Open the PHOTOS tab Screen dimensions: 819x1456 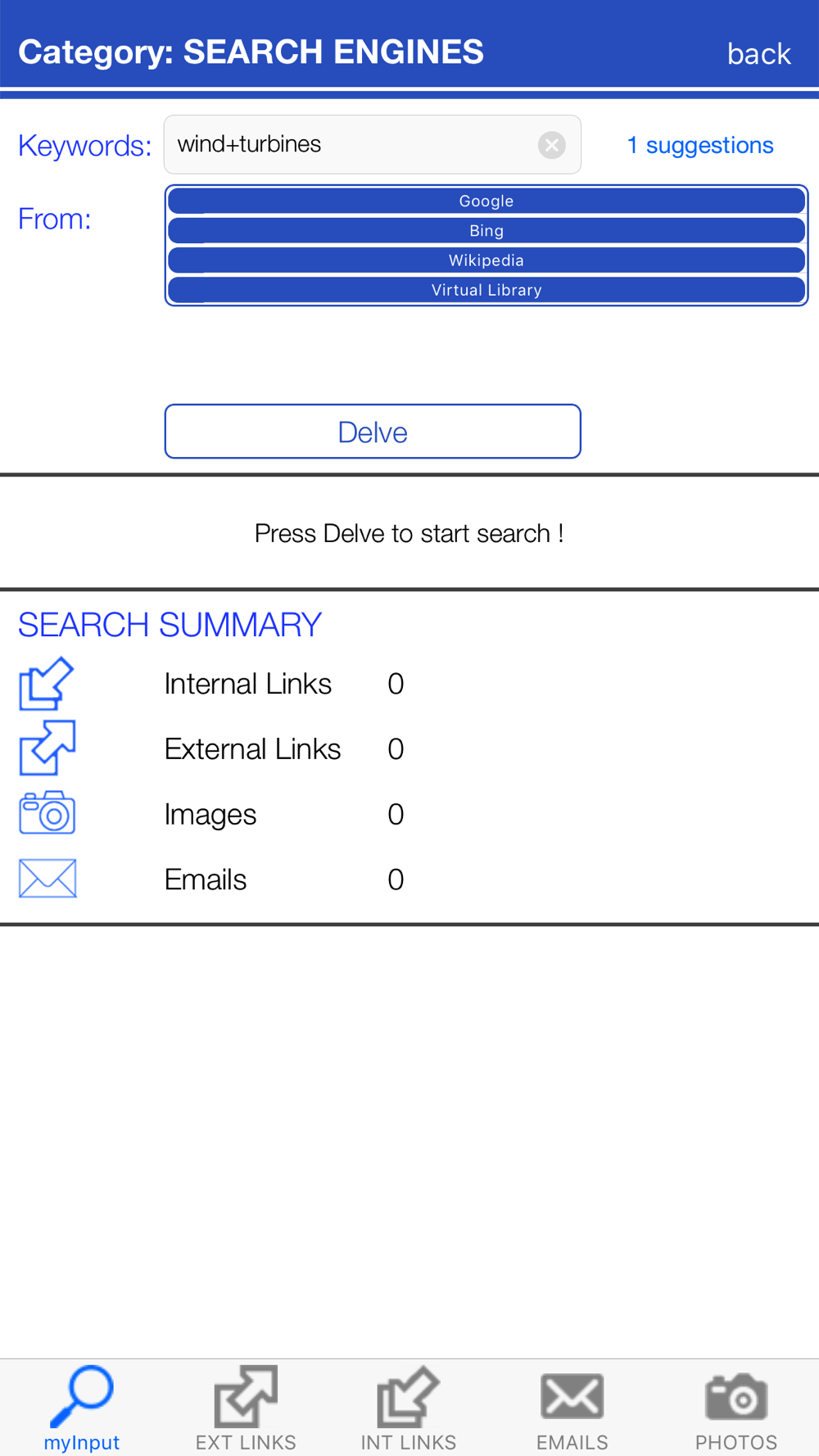[x=736, y=1408]
